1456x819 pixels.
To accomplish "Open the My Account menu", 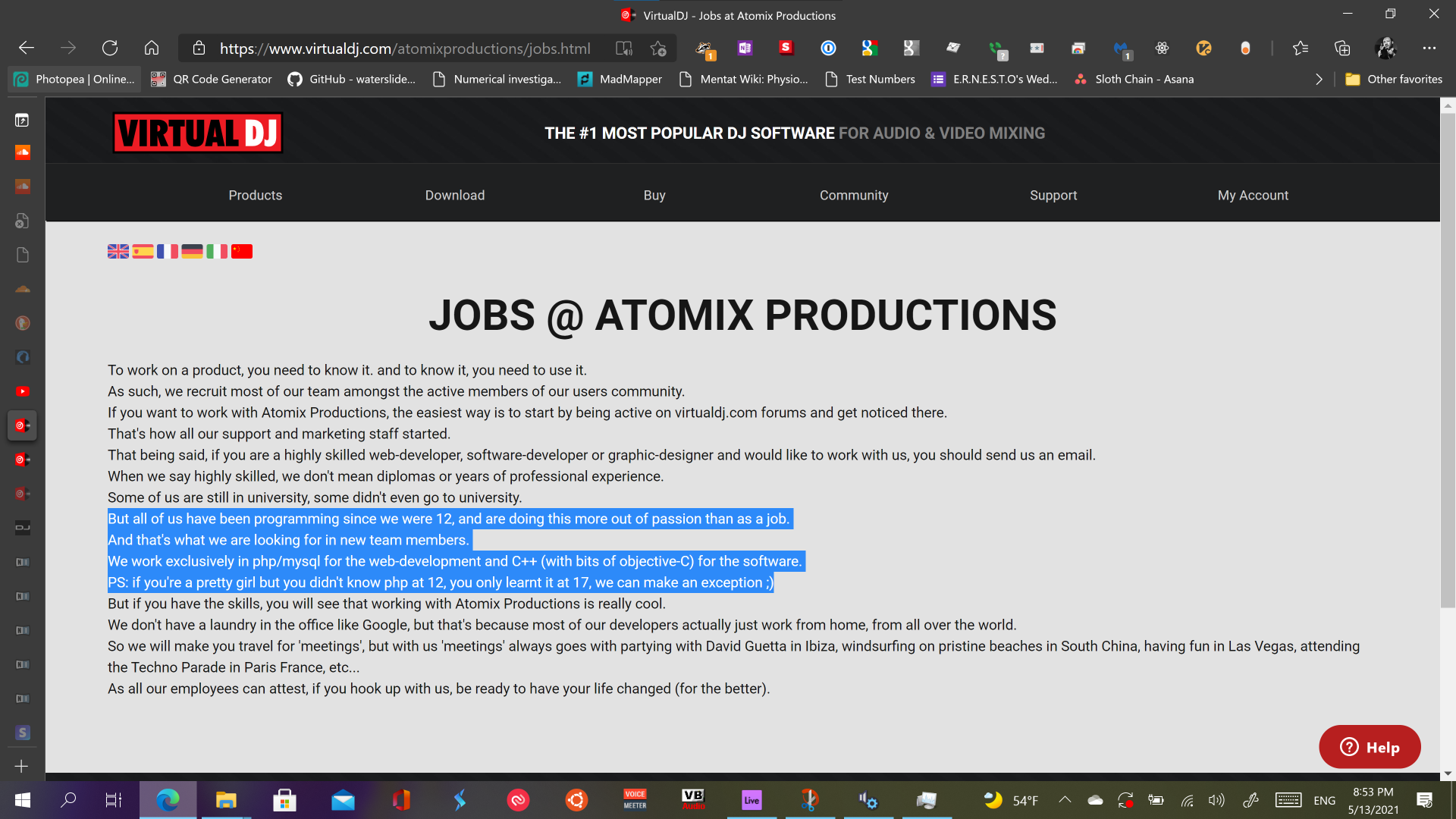I will (x=1253, y=195).
